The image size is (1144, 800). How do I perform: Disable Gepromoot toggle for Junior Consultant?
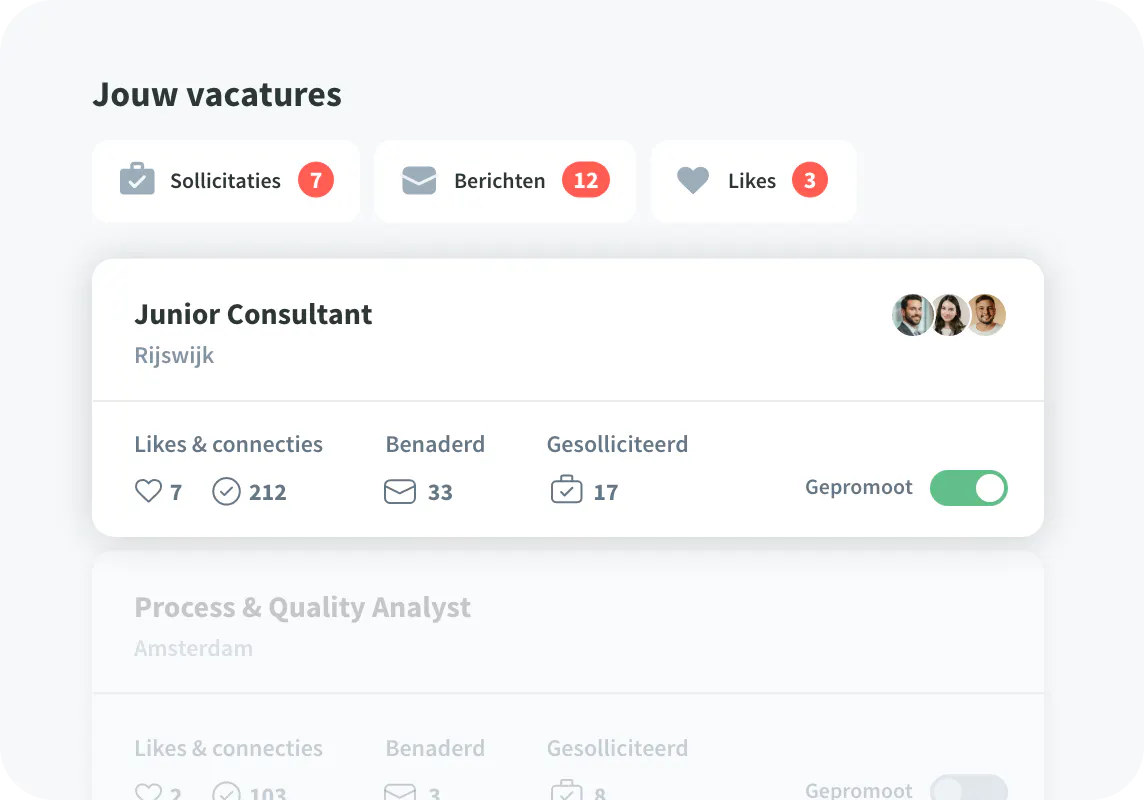tap(968, 488)
